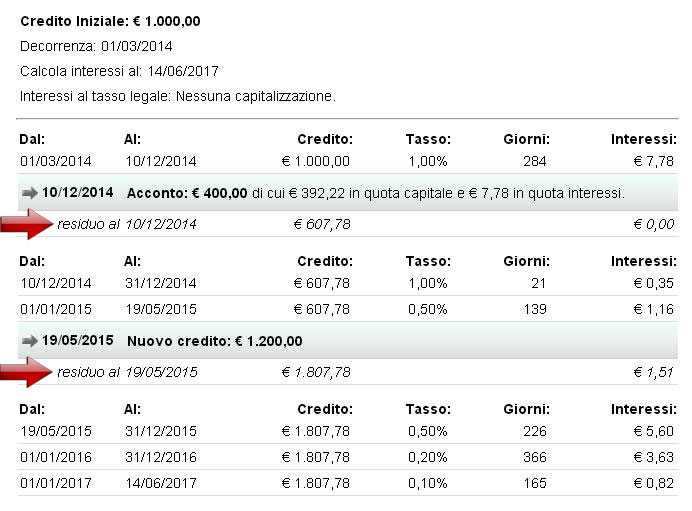Click the interest value € 7,78 in first row
Screen dimensions: 692x511
[x=654, y=161]
